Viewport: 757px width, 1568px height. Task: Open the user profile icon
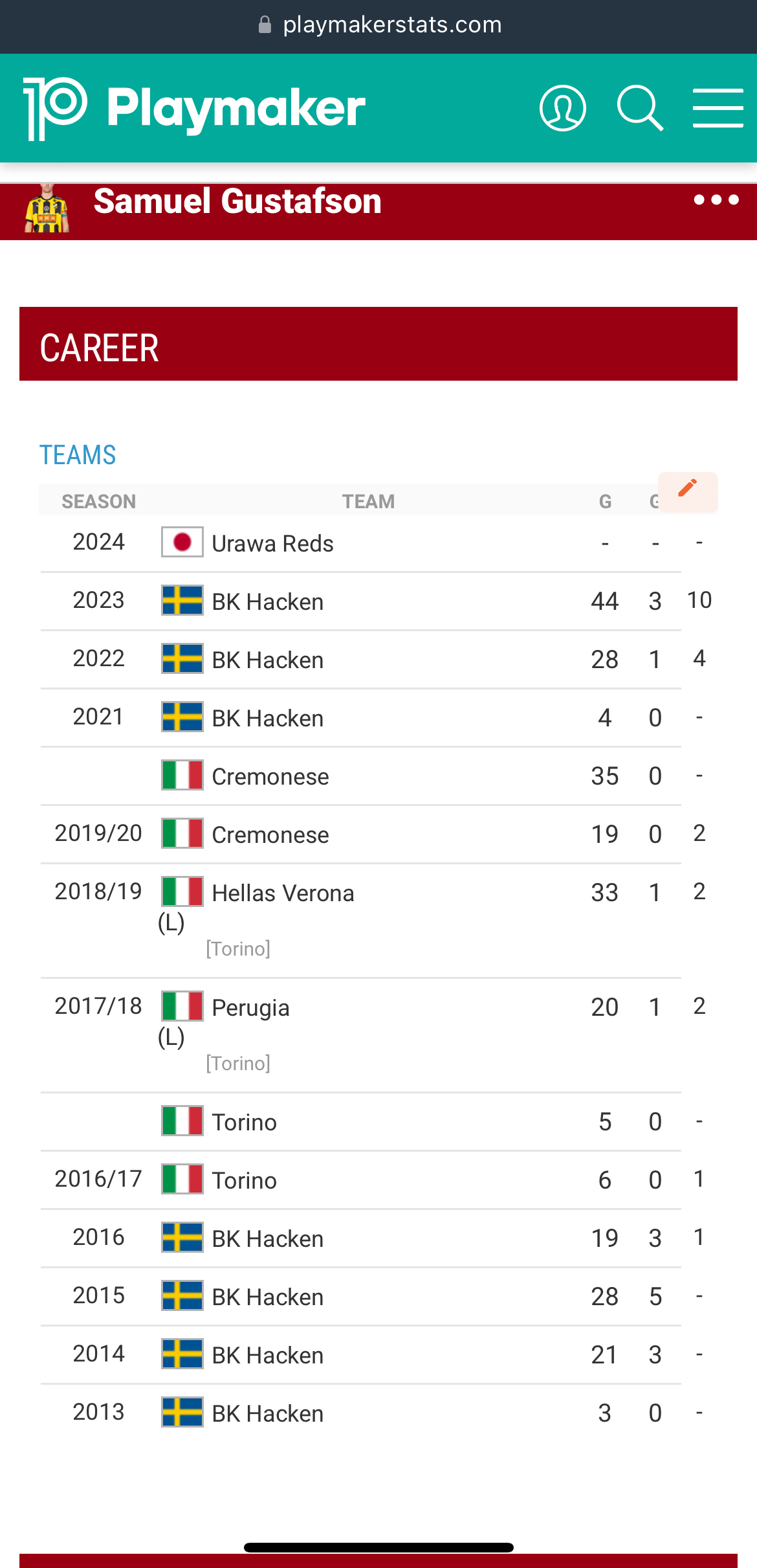563,107
